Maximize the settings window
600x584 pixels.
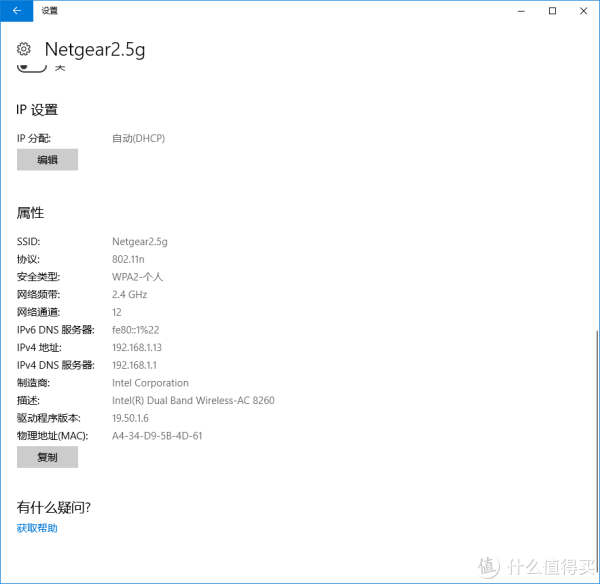point(552,11)
